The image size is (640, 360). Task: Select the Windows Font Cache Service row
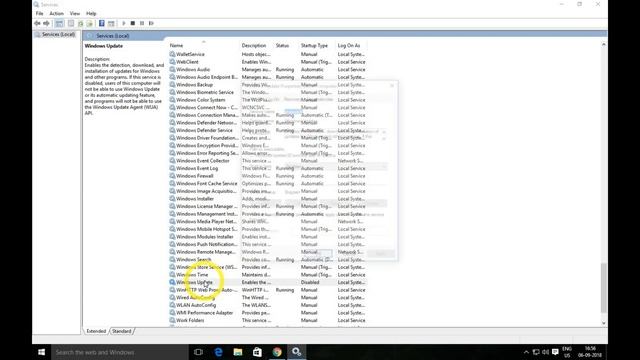pyautogui.click(x=267, y=183)
